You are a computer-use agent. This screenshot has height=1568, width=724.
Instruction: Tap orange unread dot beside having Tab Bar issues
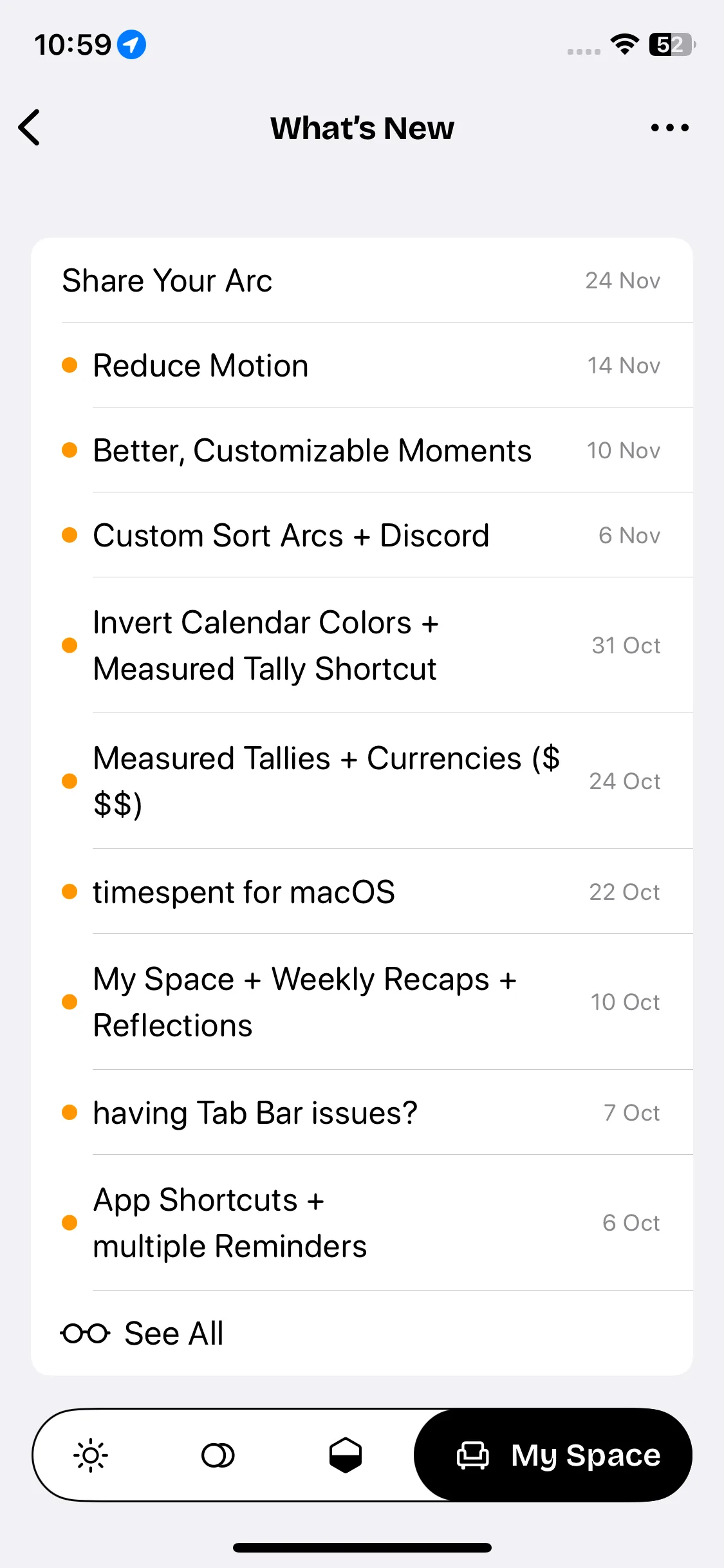70,1112
